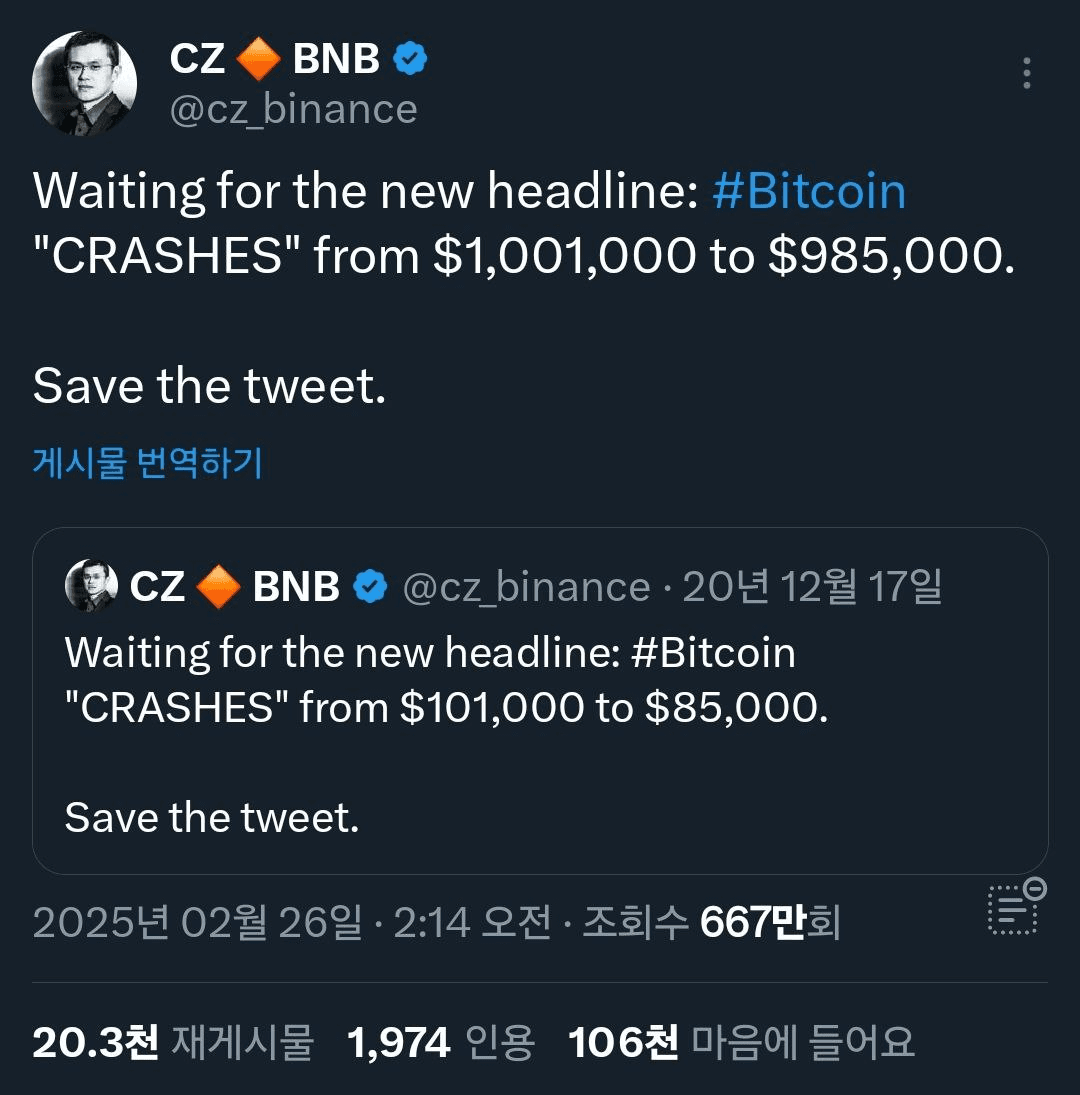Image resolution: width=1080 pixels, height=1095 pixels.
Task: Click the small avatar in the quoted tweet
Action: tap(91, 586)
